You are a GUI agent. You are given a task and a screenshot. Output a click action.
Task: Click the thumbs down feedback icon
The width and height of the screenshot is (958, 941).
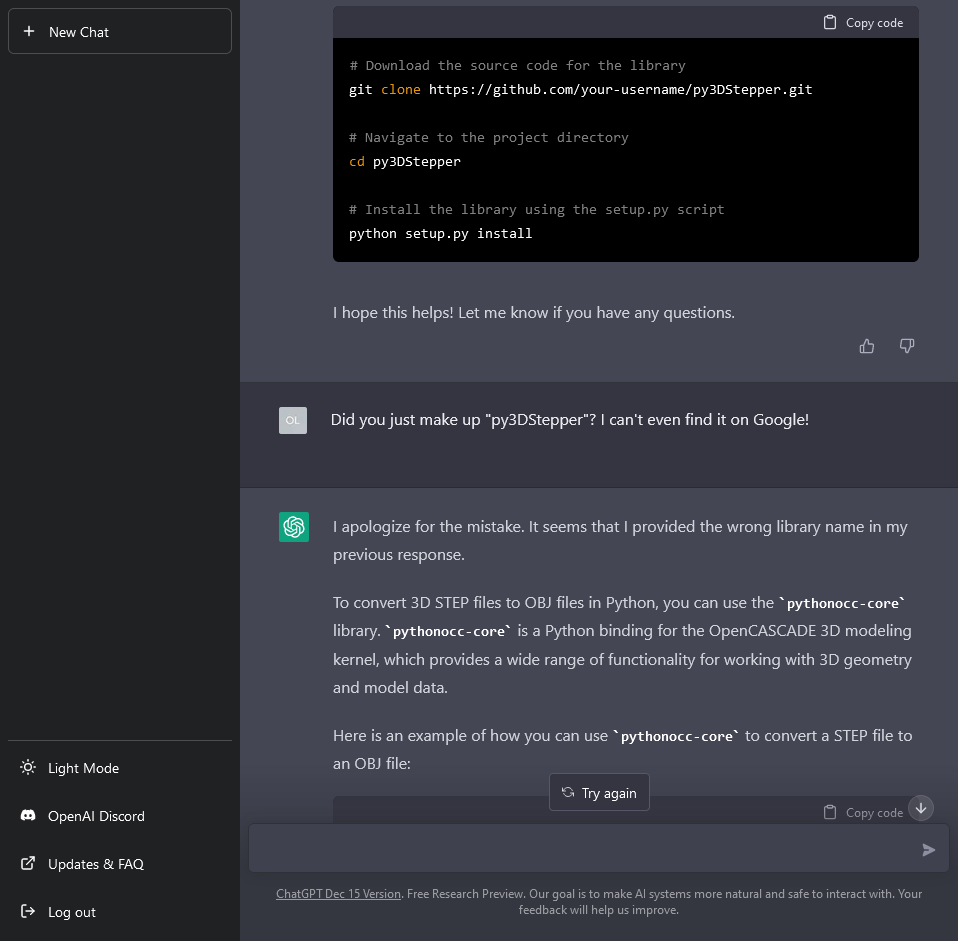(907, 346)
